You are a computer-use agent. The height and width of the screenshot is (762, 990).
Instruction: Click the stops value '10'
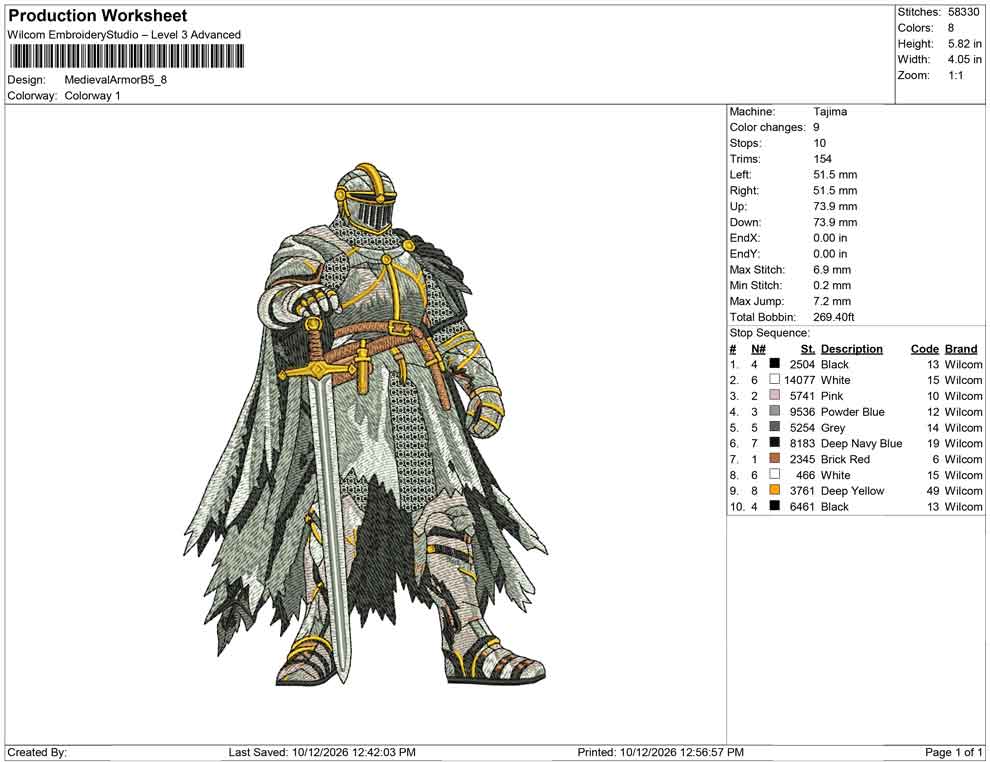click(820, 143)
